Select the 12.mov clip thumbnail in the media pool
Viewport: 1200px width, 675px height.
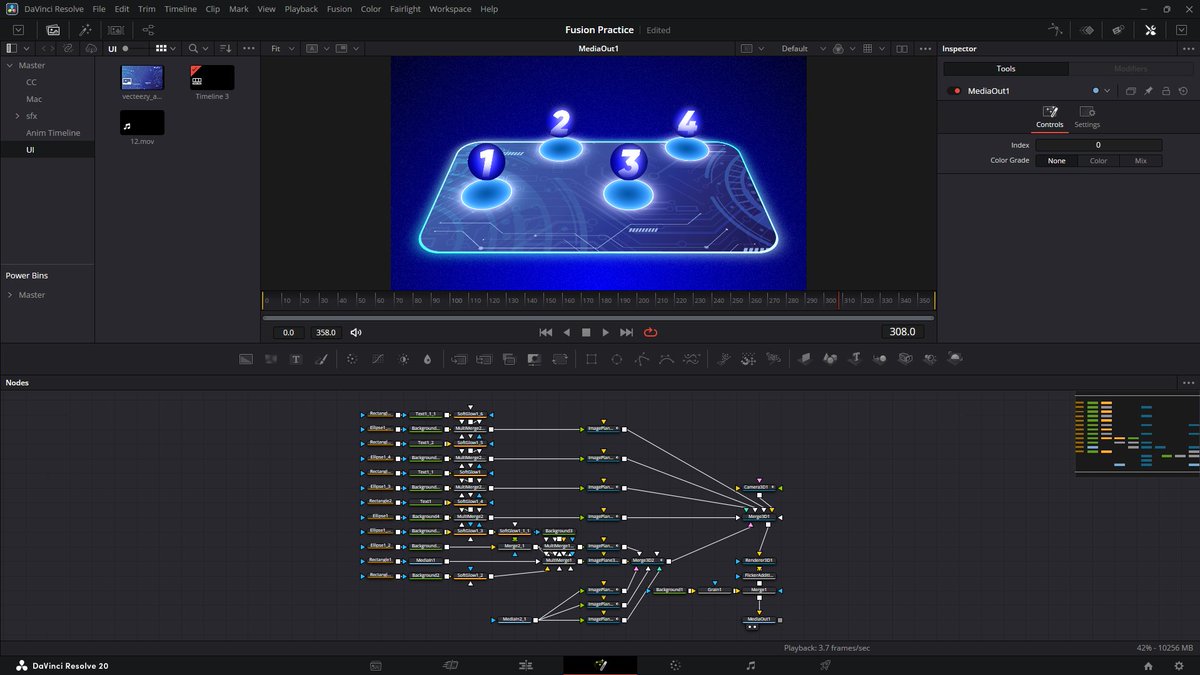click(141, 122)
